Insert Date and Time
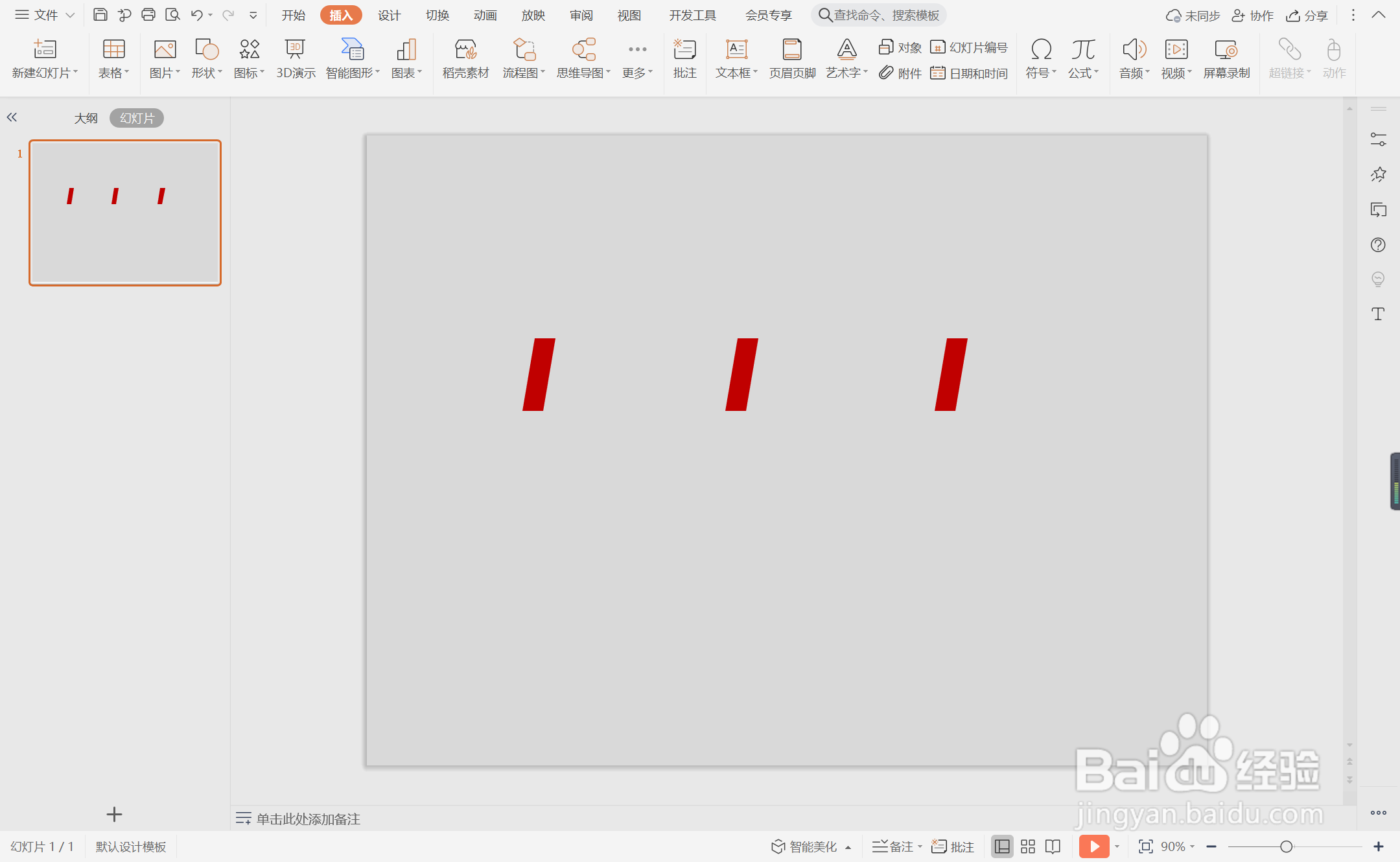Image resolution: width=1400 pixels, height=862 pixels. pyautogui.click(x=968, y=73)
